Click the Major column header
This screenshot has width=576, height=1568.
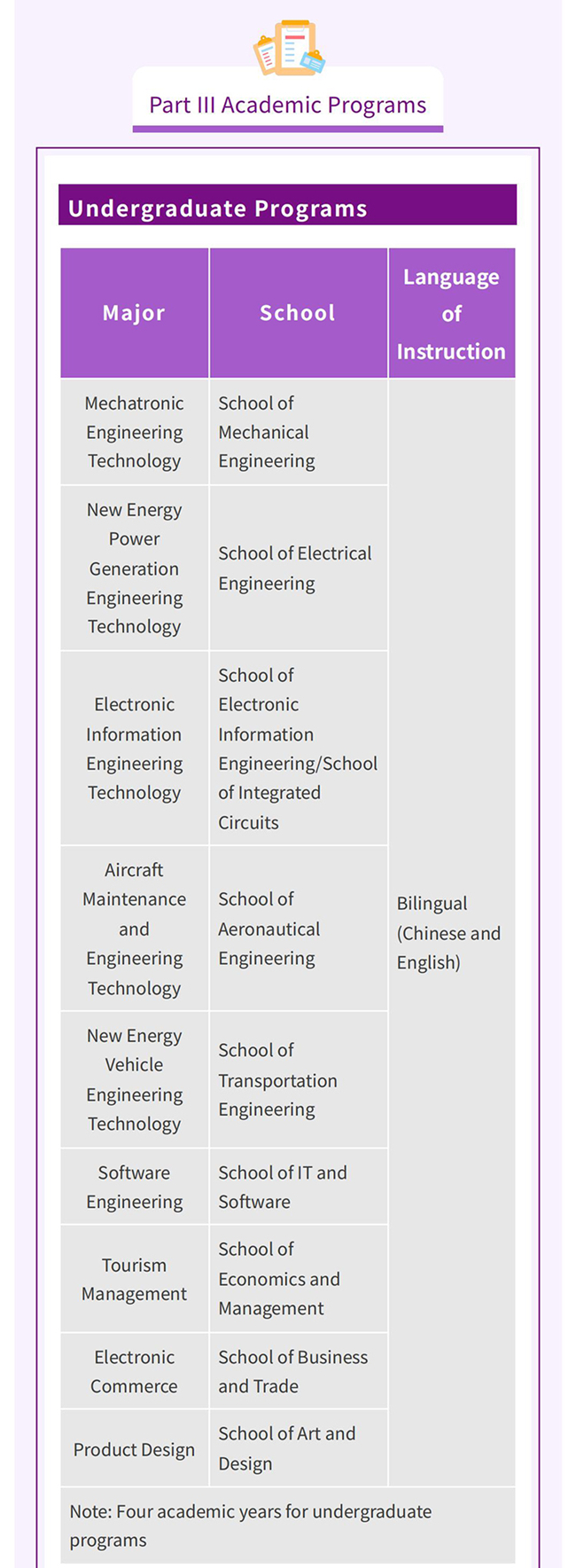pyautogui.click(x=134, y=313)
